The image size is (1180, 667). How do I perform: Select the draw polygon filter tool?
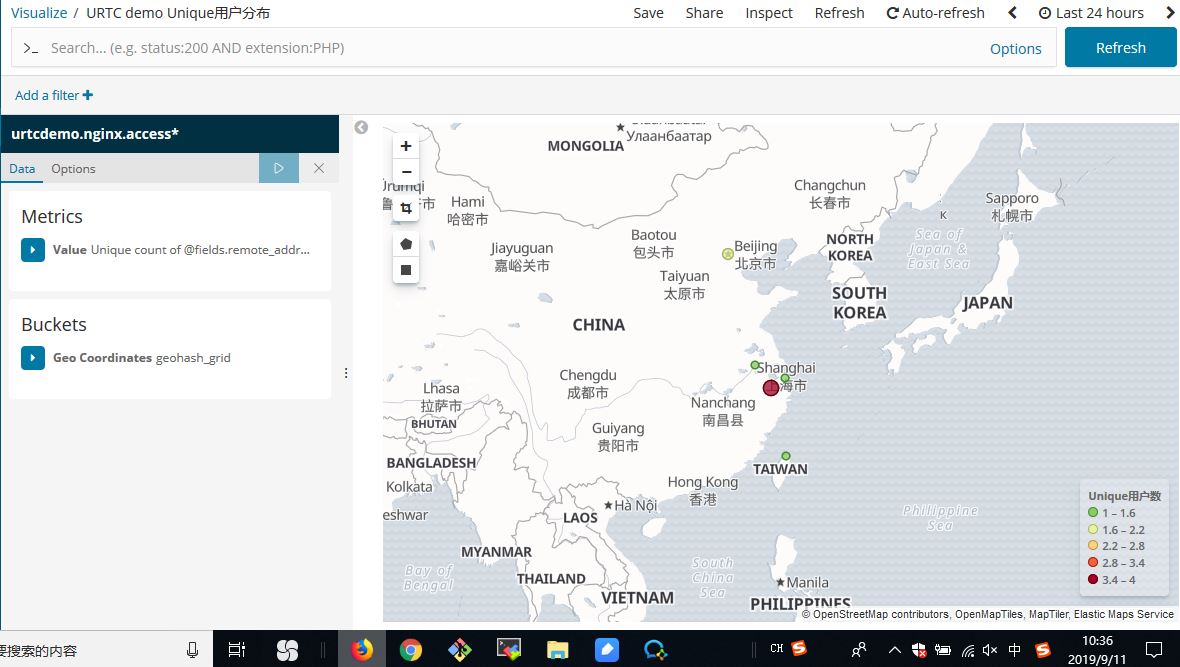click(x=406, y=244)
